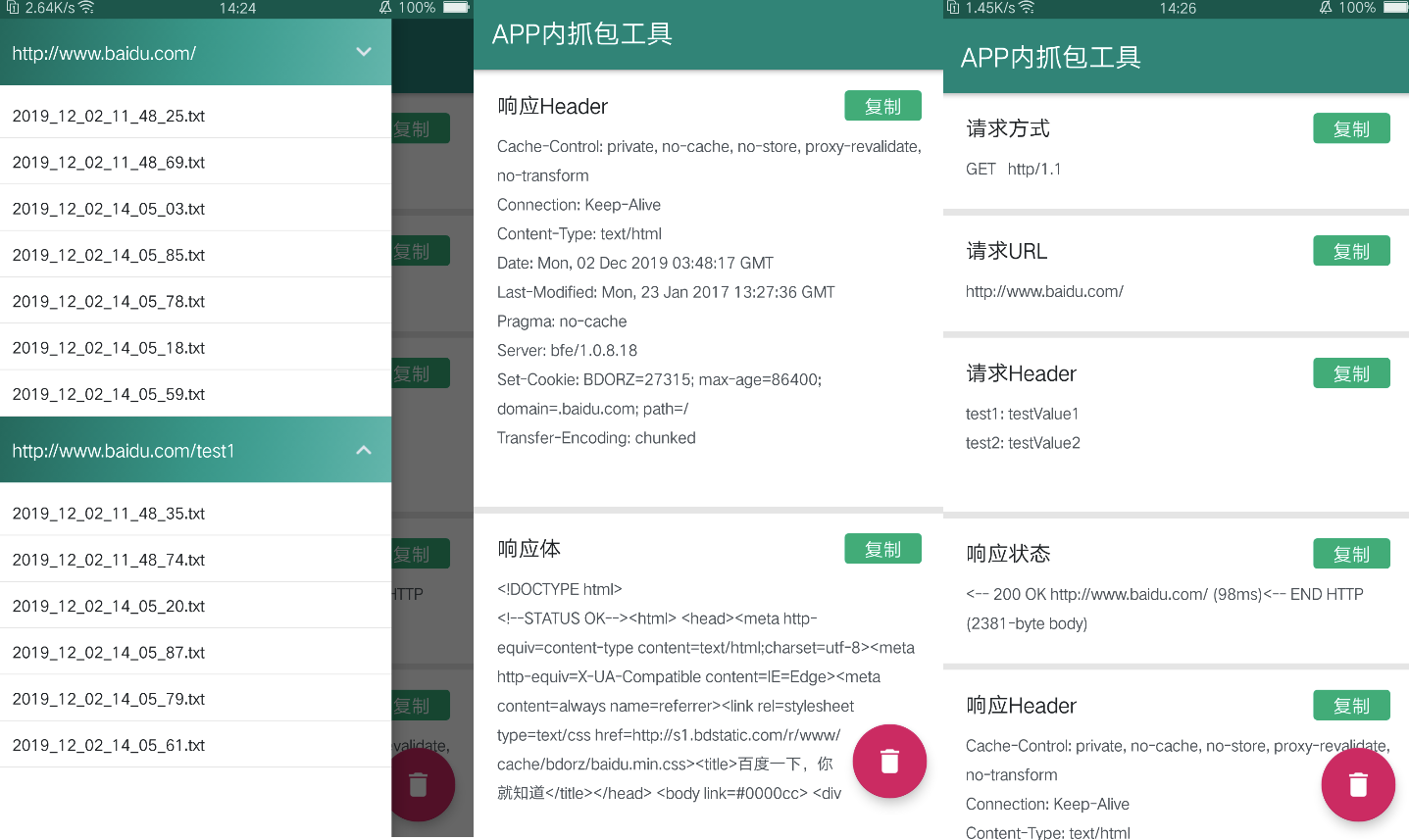The width and height of the screenshot is (1409, 840).
Task: Copy the 响应Header in the middle panel
Action: pos(882,105)
